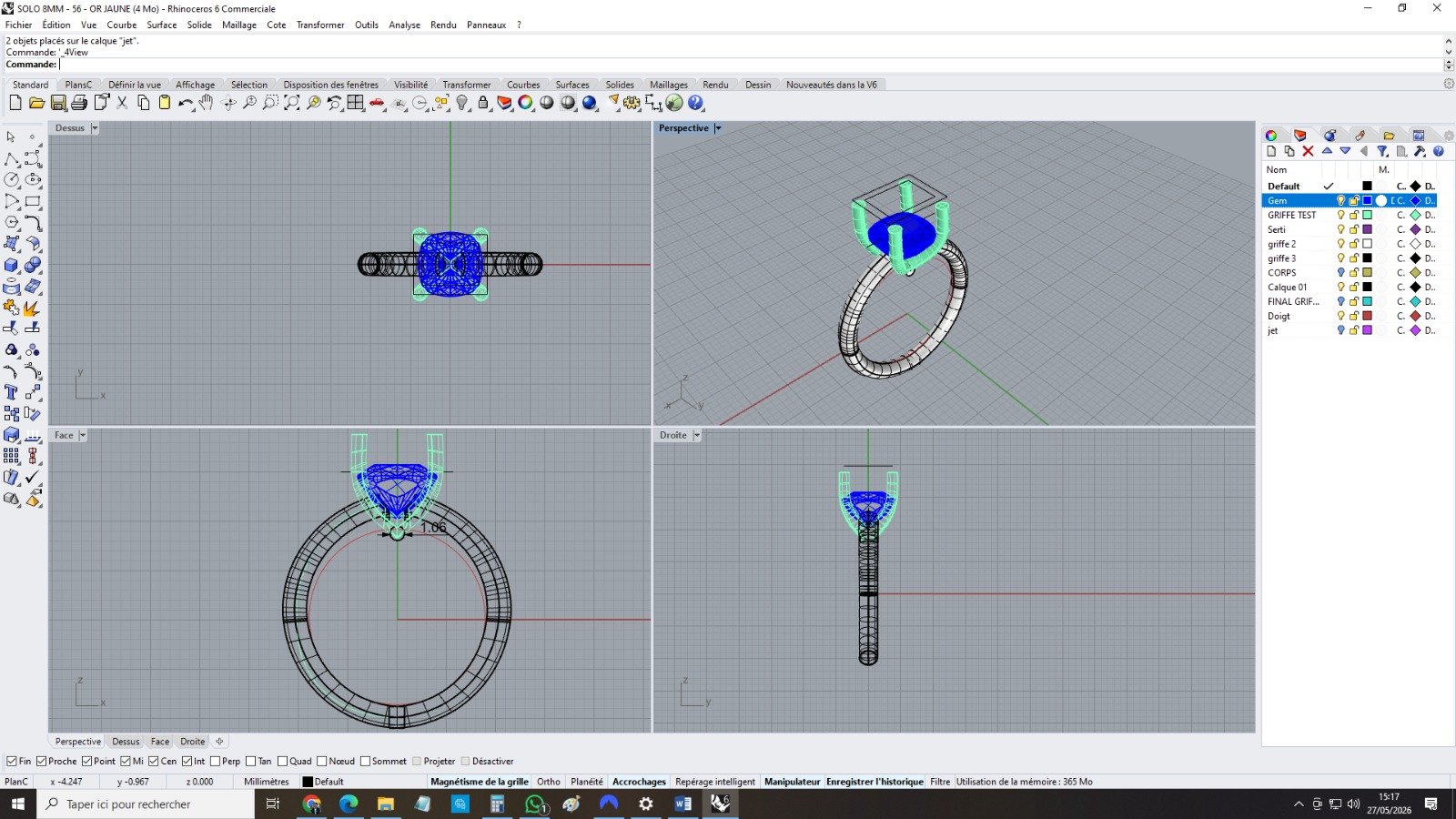The width and height of the screenshot is (1456, 819).
Task: Select the Rectangle tool in left sidebar
Action: click(33, 201)
